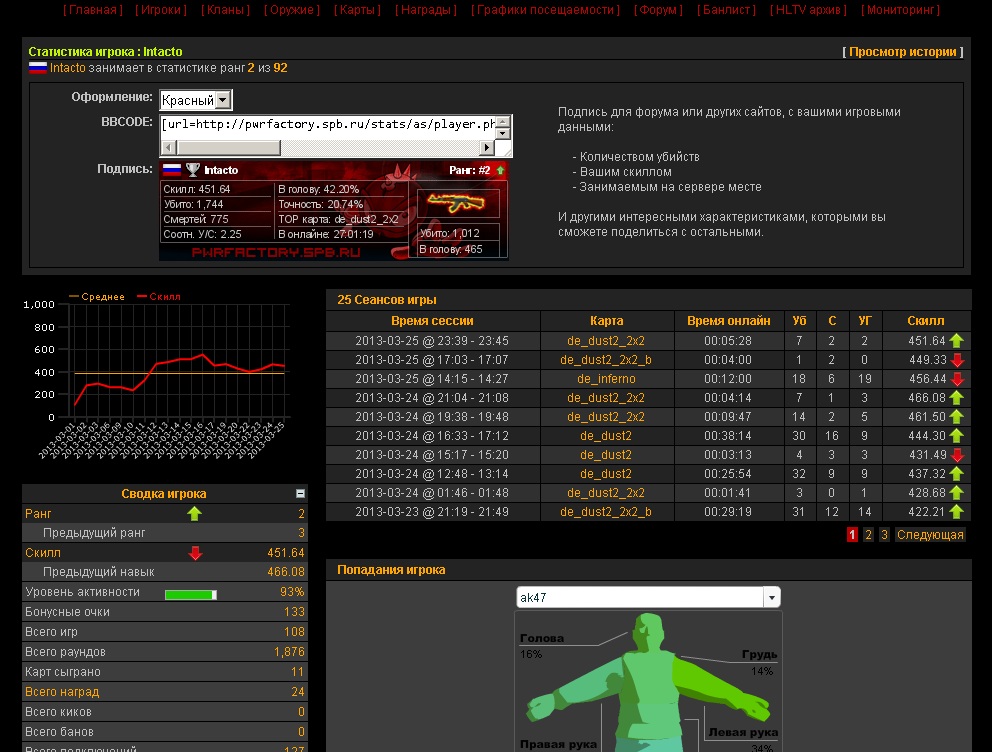The height and width of the screenshot is (752, 992).
Task: Click the green arrow next to skill 466.08
Action: (957, 398)
